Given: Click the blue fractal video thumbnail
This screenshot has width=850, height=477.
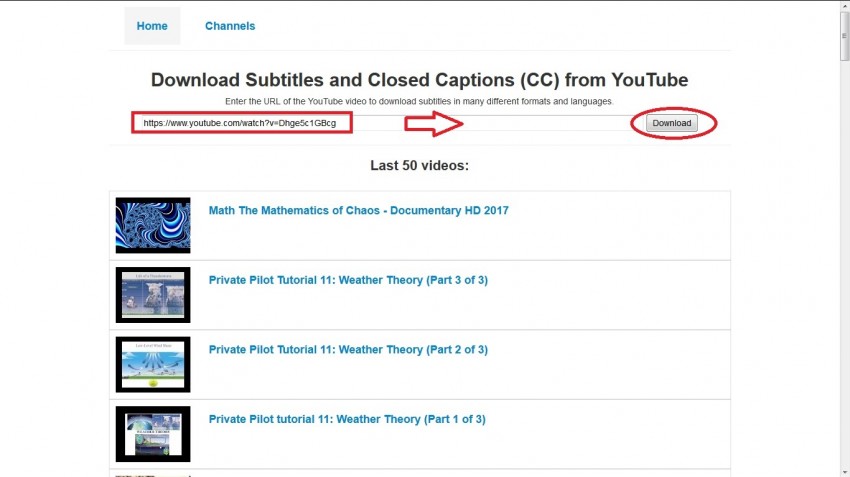Looking at the screenshot, I should point(153,225).
